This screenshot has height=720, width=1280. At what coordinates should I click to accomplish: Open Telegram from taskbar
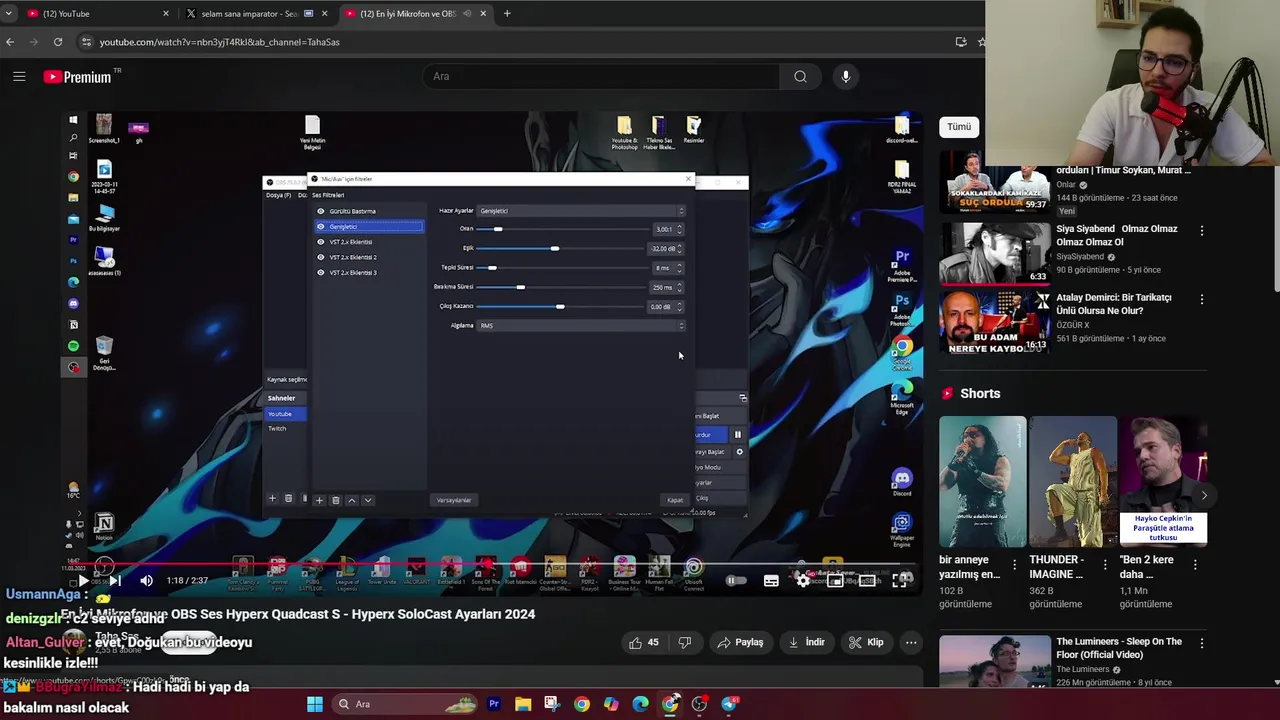pyautogui.click(x=729, y=704)
